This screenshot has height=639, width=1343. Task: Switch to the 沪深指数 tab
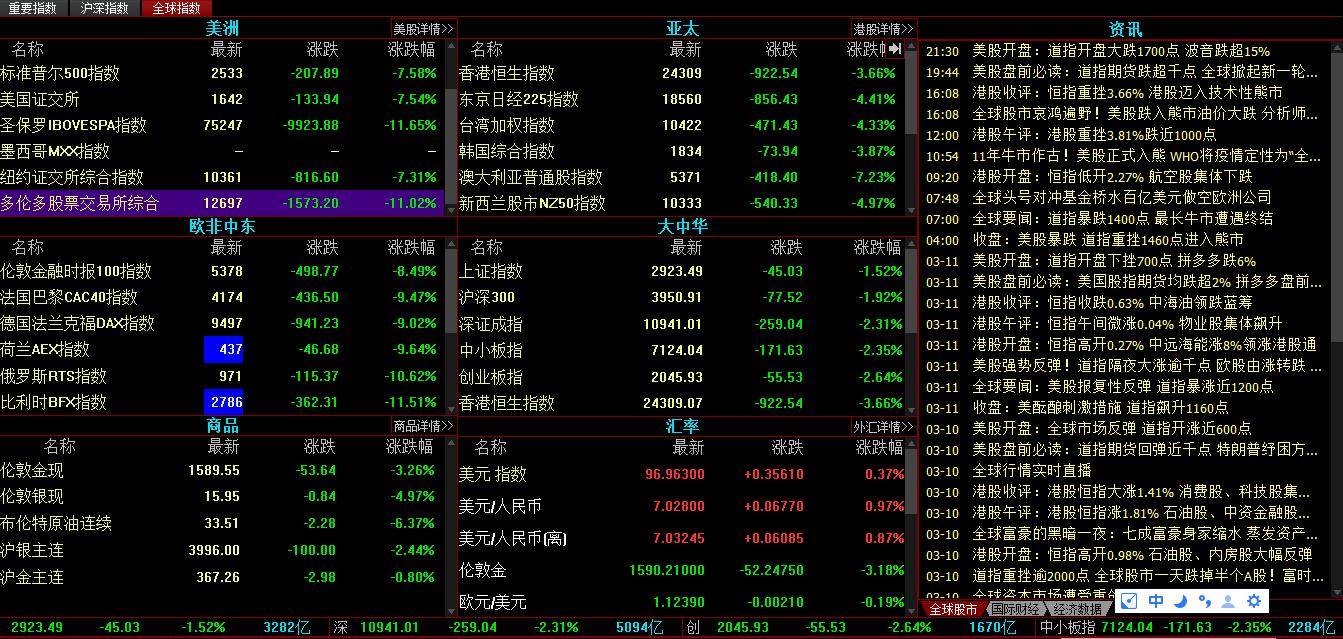tap(105, 8)
